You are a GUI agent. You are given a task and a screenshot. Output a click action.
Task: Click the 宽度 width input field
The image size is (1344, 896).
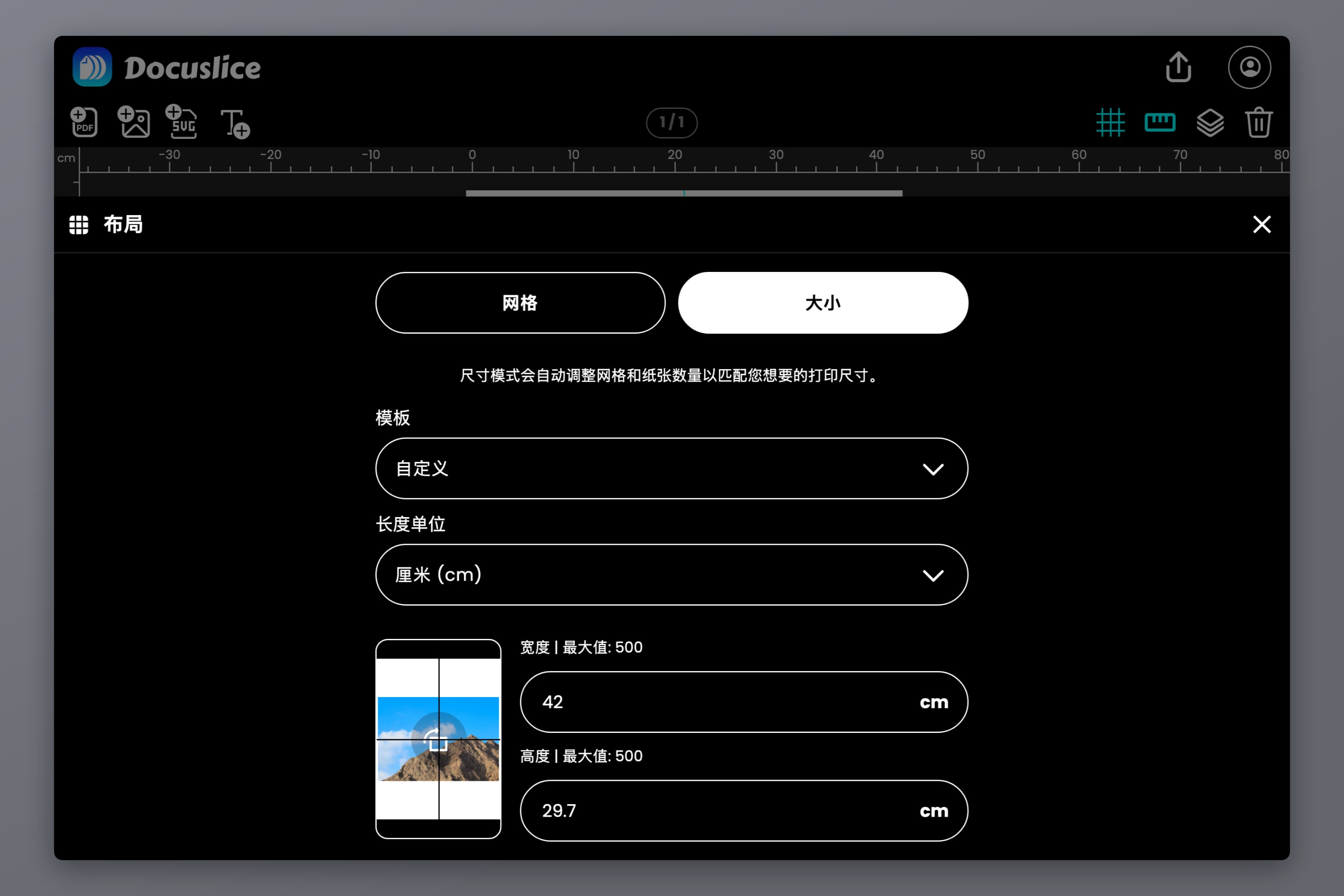click(x=744, y=702)
